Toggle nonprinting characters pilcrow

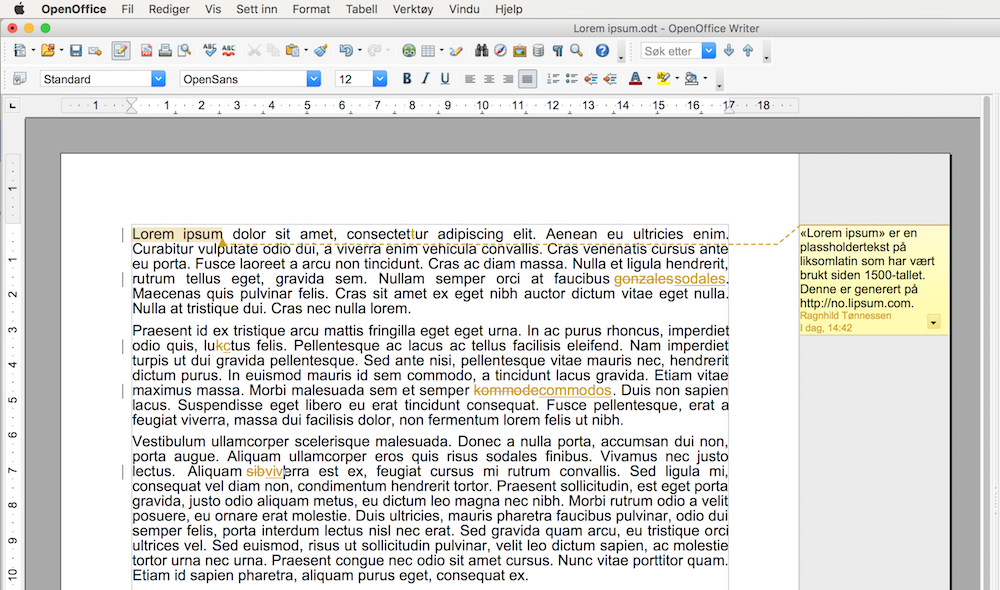(557, 50)
